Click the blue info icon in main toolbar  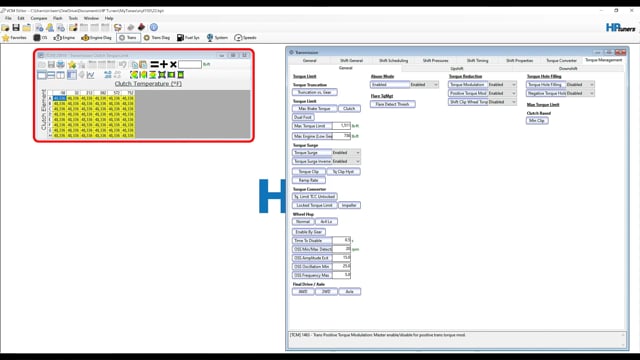[153, 27]
